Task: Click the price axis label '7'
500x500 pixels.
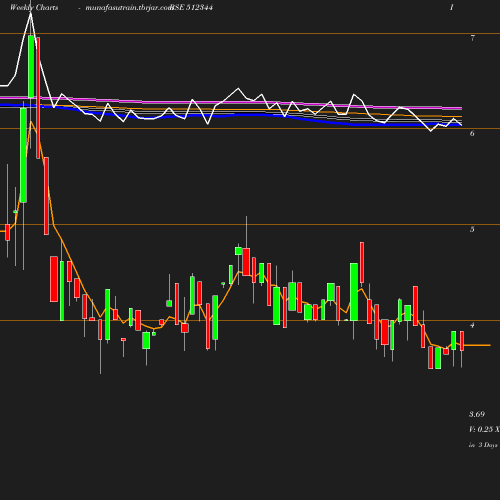Action: coord(472,38)
